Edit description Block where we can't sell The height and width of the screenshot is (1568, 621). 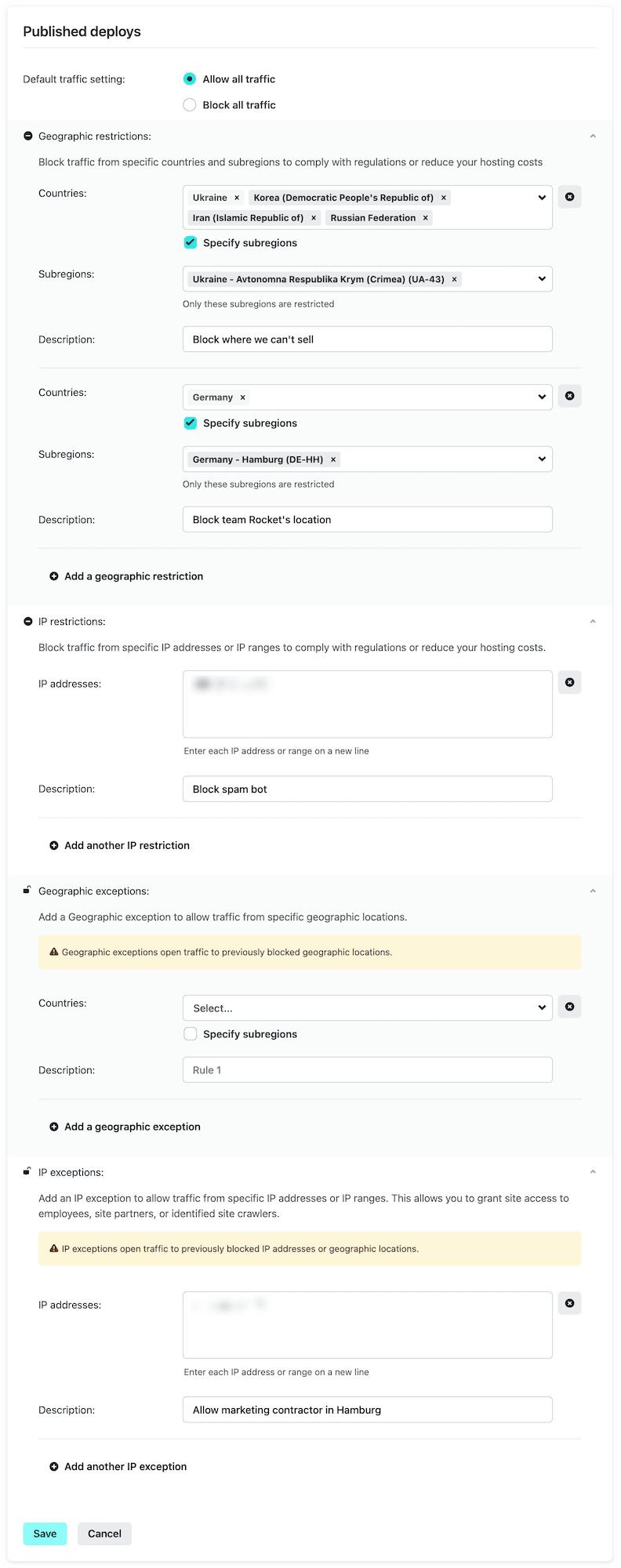[x=368, y=339]
